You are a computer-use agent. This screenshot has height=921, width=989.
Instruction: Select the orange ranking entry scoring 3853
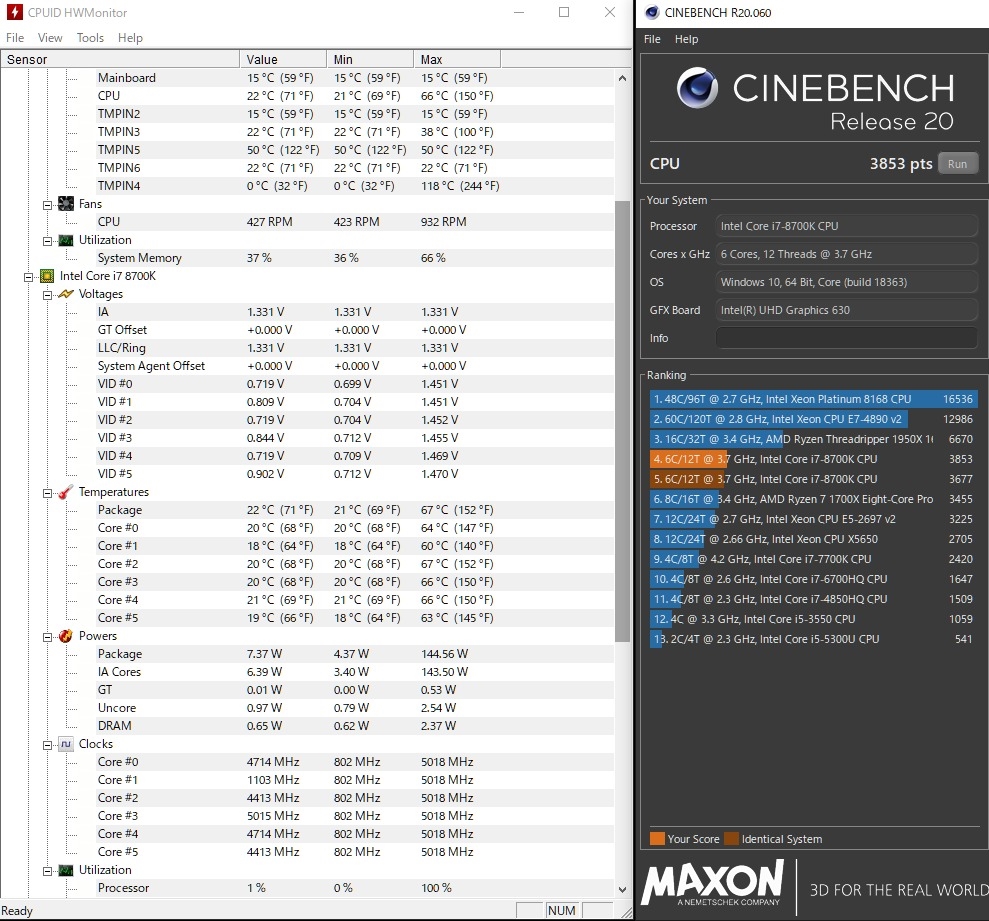pyautogui.click(x=814, y=459)
